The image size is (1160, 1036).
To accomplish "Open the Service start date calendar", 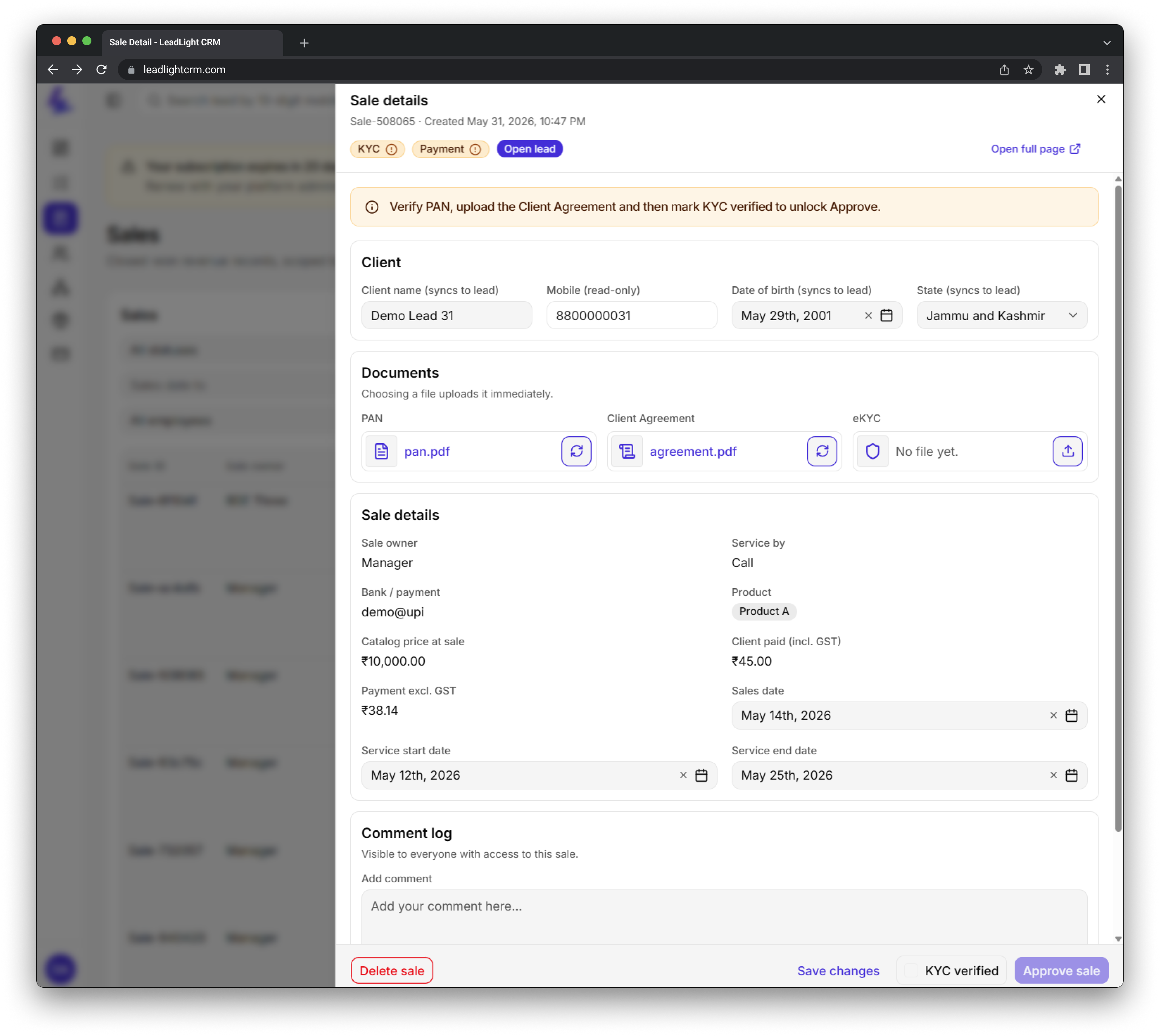I will click(701, 775).
